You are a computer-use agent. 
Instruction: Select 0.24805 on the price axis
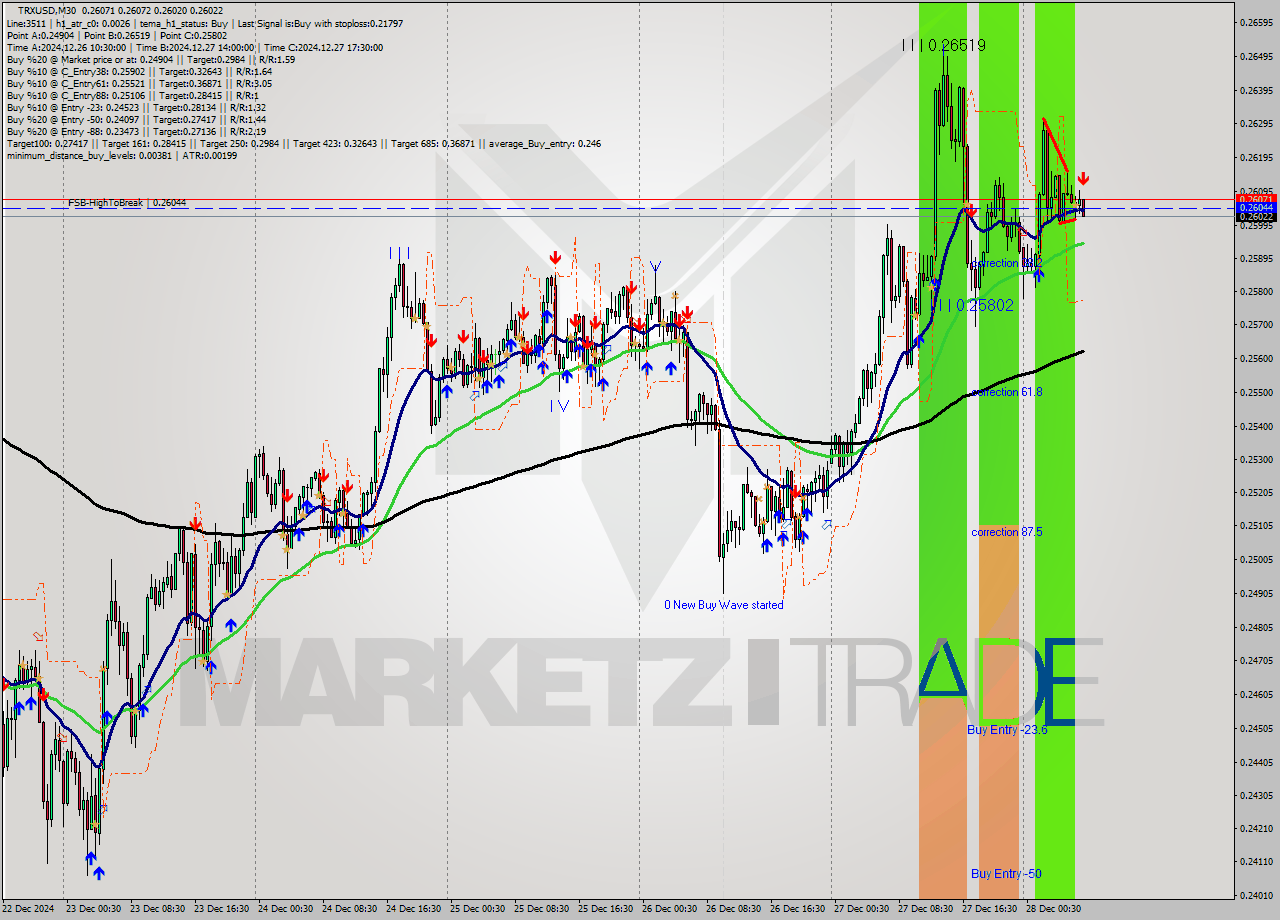[x=1257, y=627]
